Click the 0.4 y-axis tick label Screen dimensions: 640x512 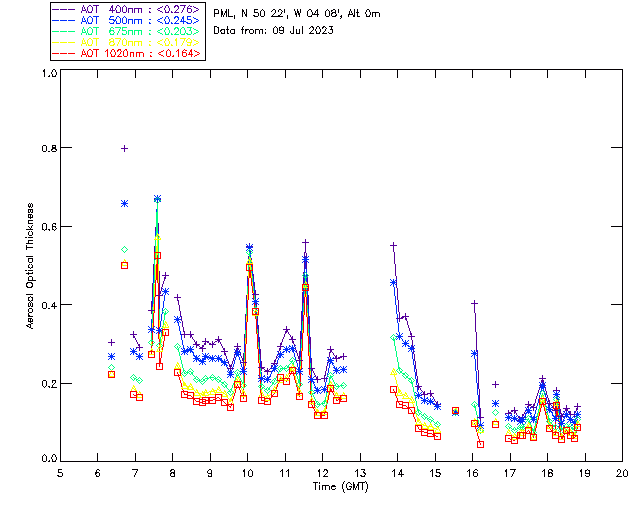tap(49, 305)
